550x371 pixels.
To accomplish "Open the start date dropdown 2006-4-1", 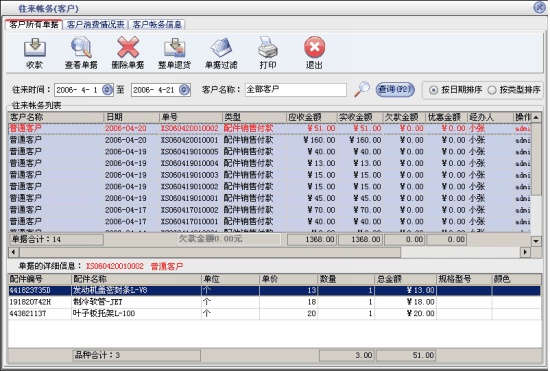I will tap(108, 90).
